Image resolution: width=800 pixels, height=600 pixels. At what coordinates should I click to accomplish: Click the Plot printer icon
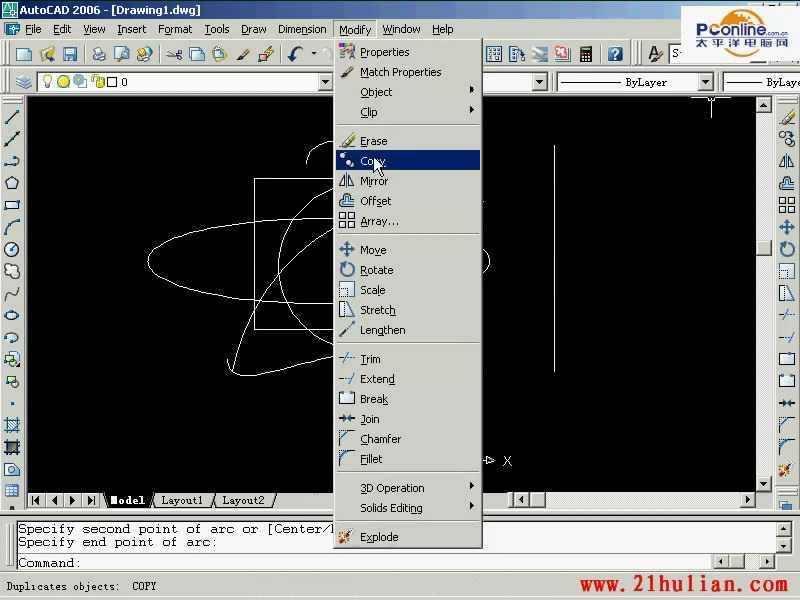[99, 54]
